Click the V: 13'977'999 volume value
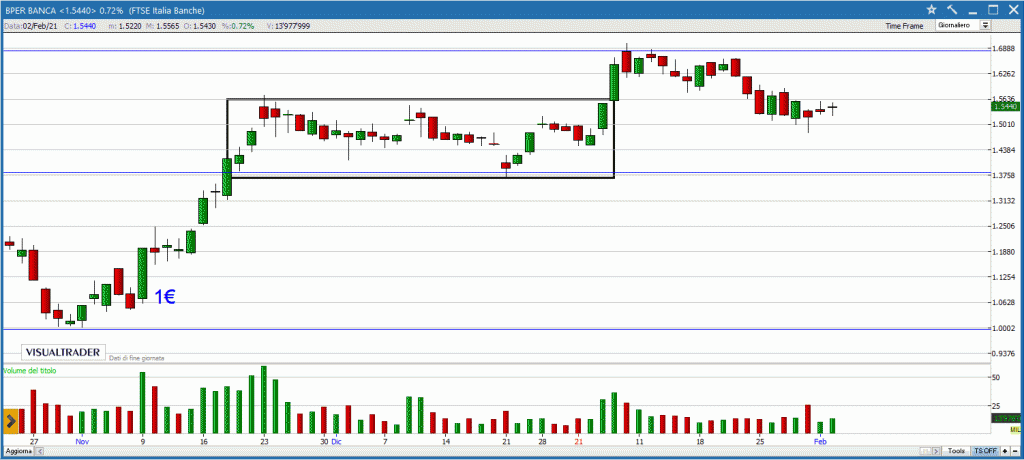The image size is (1024, 460). tap(288, 25)
